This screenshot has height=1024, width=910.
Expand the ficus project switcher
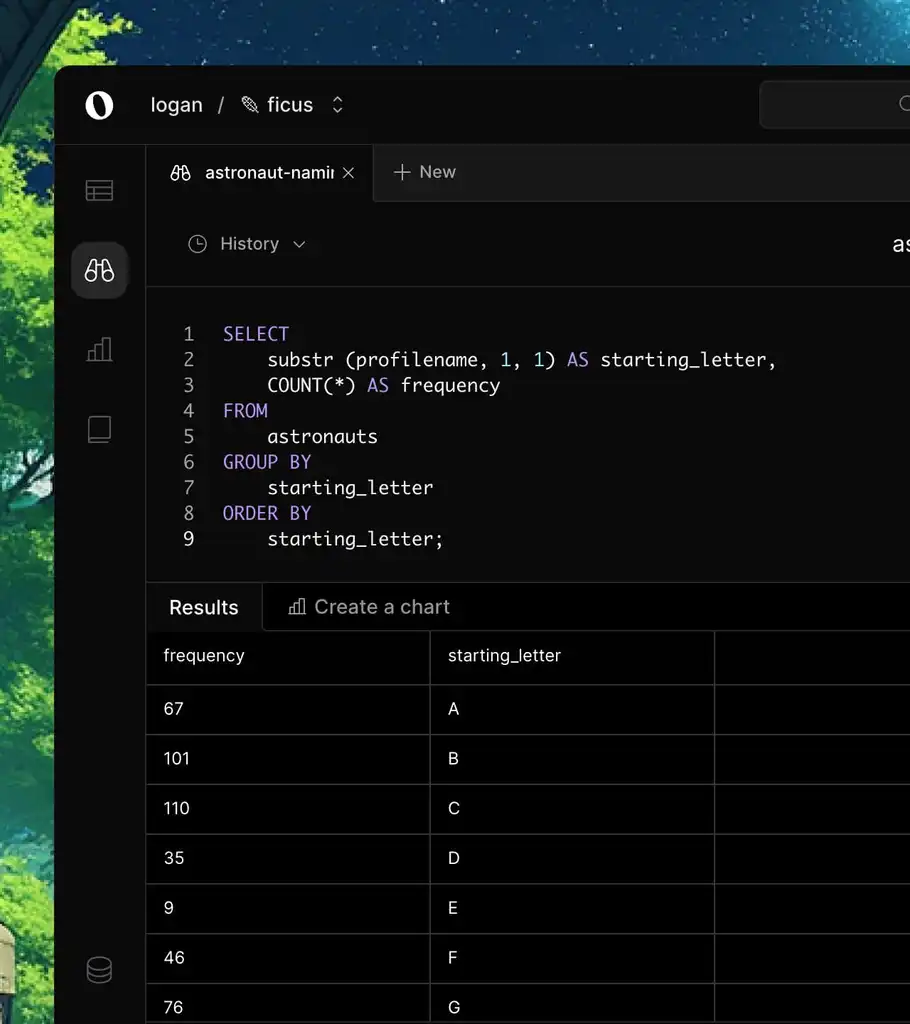click(x=337, y=105)
